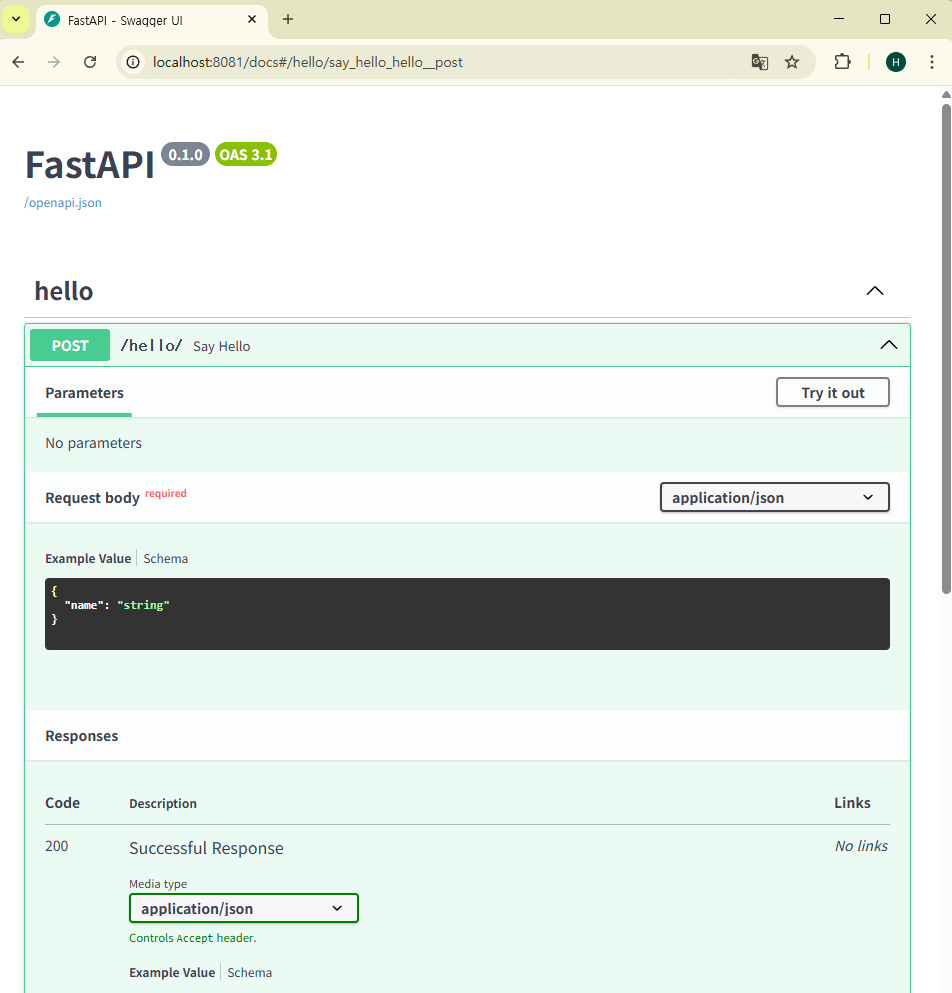Click the OAS 3.1 badge

click(x=246, y=155)
